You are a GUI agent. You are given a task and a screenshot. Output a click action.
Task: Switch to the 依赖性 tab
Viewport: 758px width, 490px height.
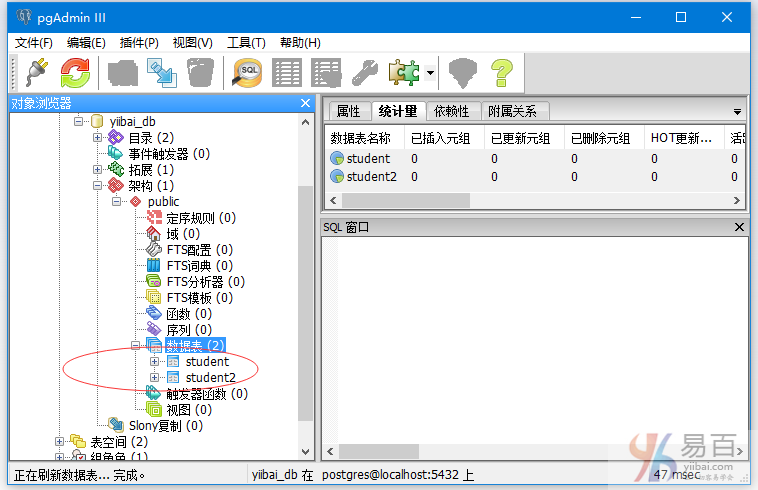click(451, 111)
